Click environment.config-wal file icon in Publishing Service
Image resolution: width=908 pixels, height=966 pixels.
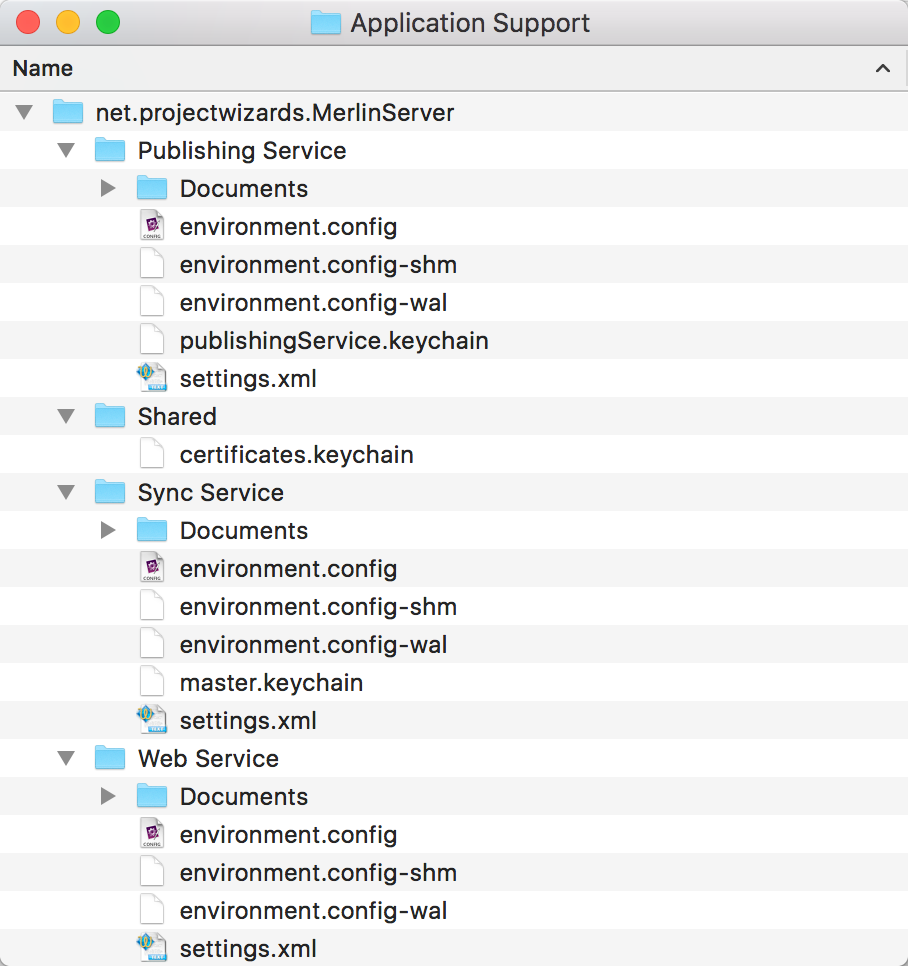point(152,302)
